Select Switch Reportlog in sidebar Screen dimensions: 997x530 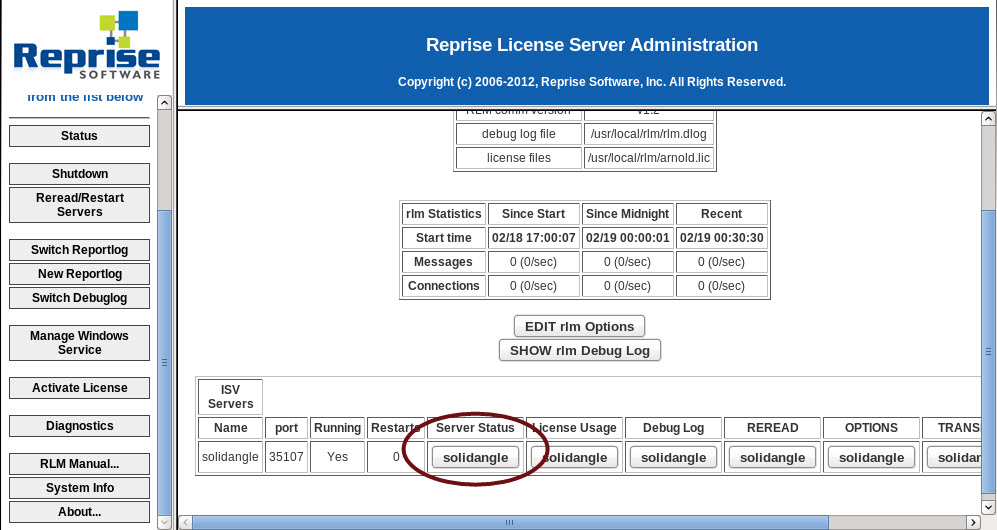[80, 250]
